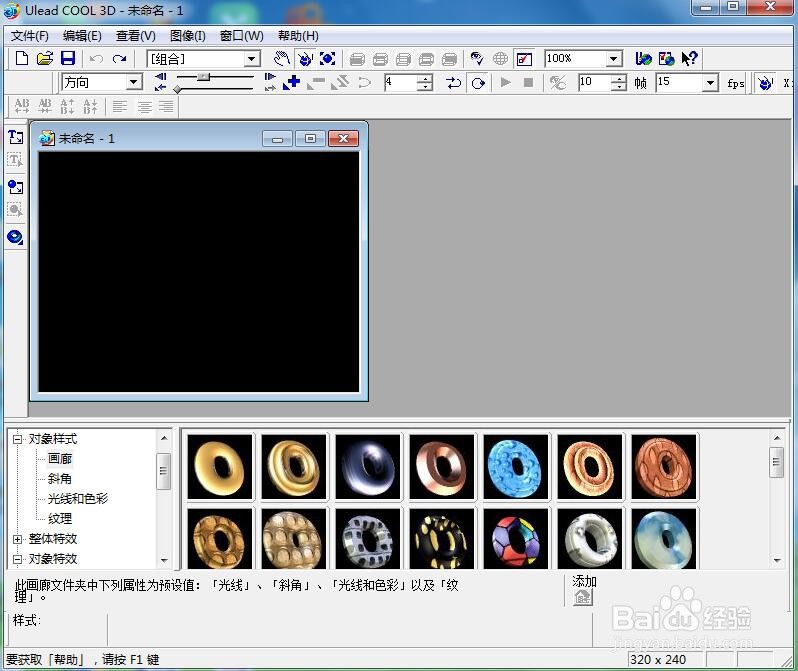Select the black with yellow spots torus thumbnail

click(442, 539)
